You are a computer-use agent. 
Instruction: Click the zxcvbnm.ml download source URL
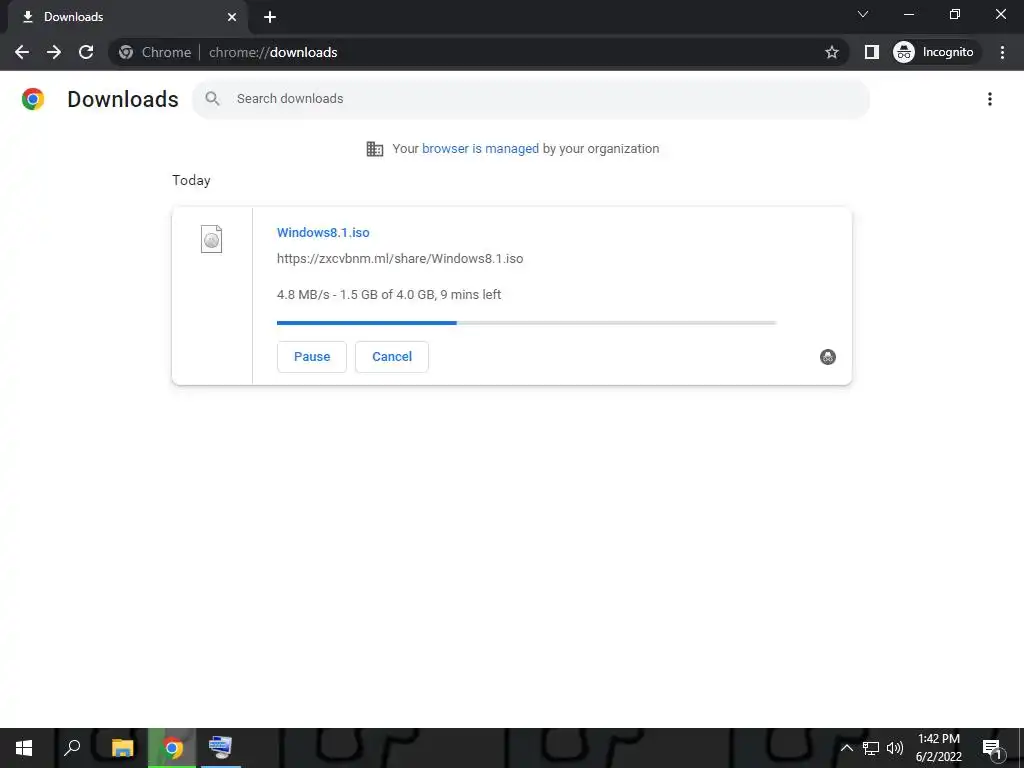(x=400, y=259)
